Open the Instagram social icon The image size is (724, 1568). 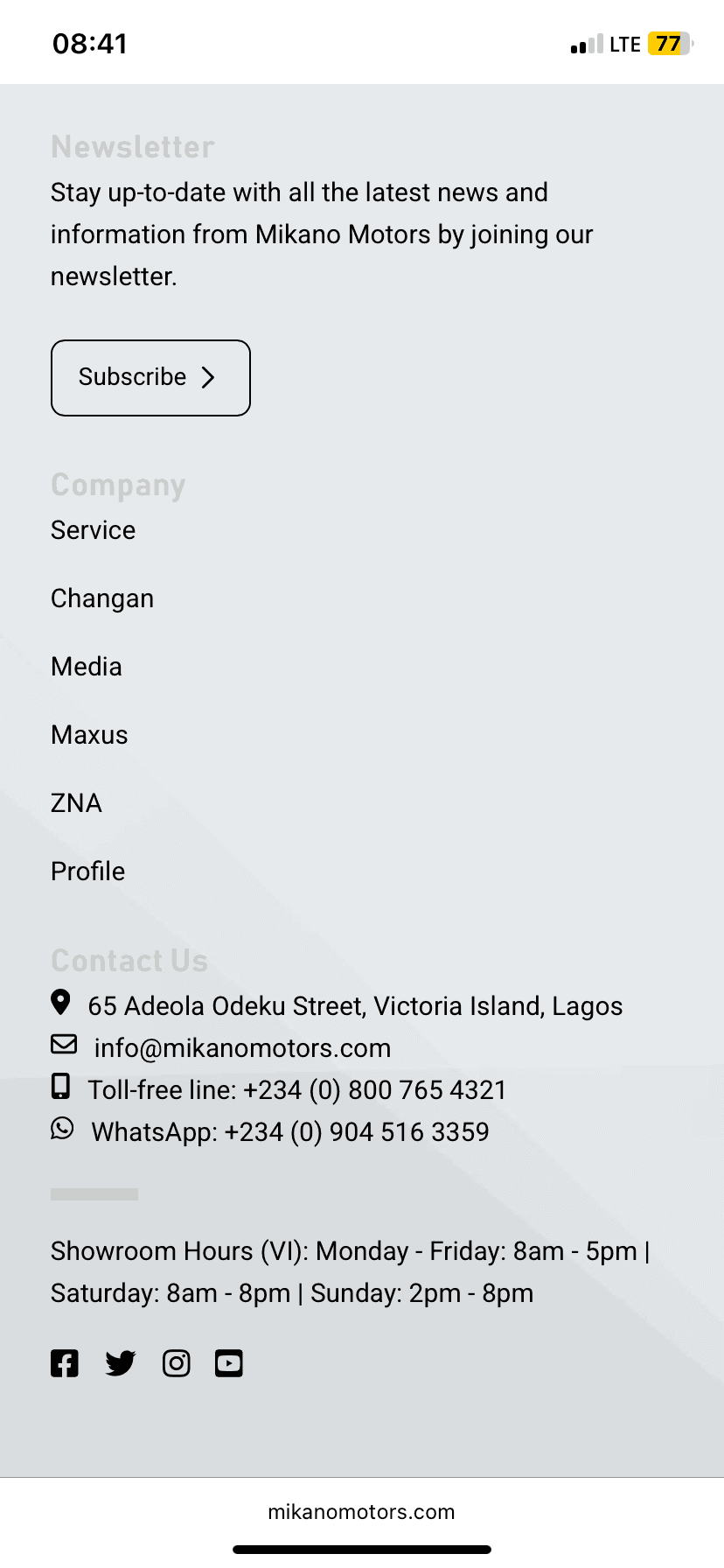[177, 1363]
